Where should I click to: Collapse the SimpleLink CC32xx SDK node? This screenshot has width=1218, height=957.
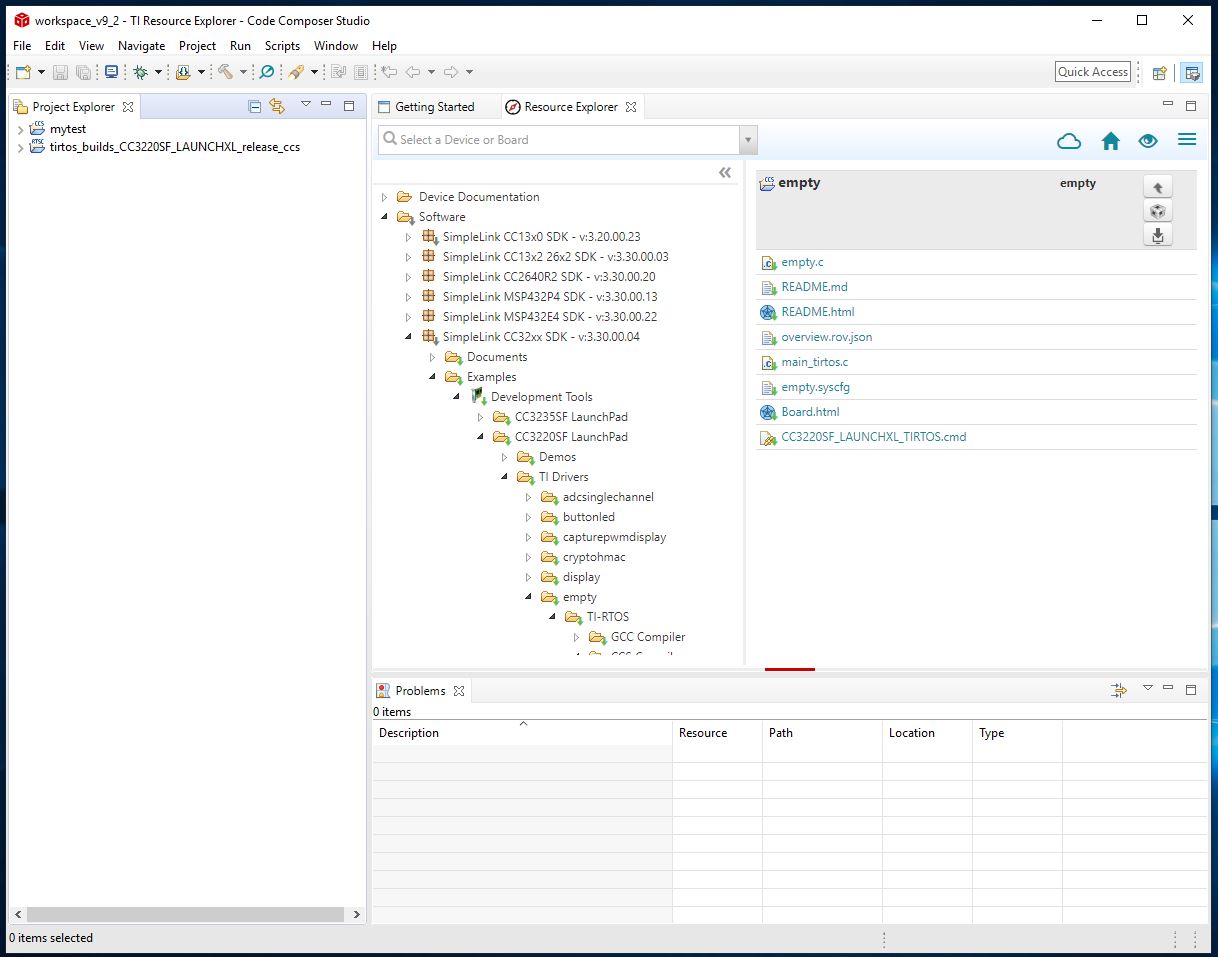point(408,337)
